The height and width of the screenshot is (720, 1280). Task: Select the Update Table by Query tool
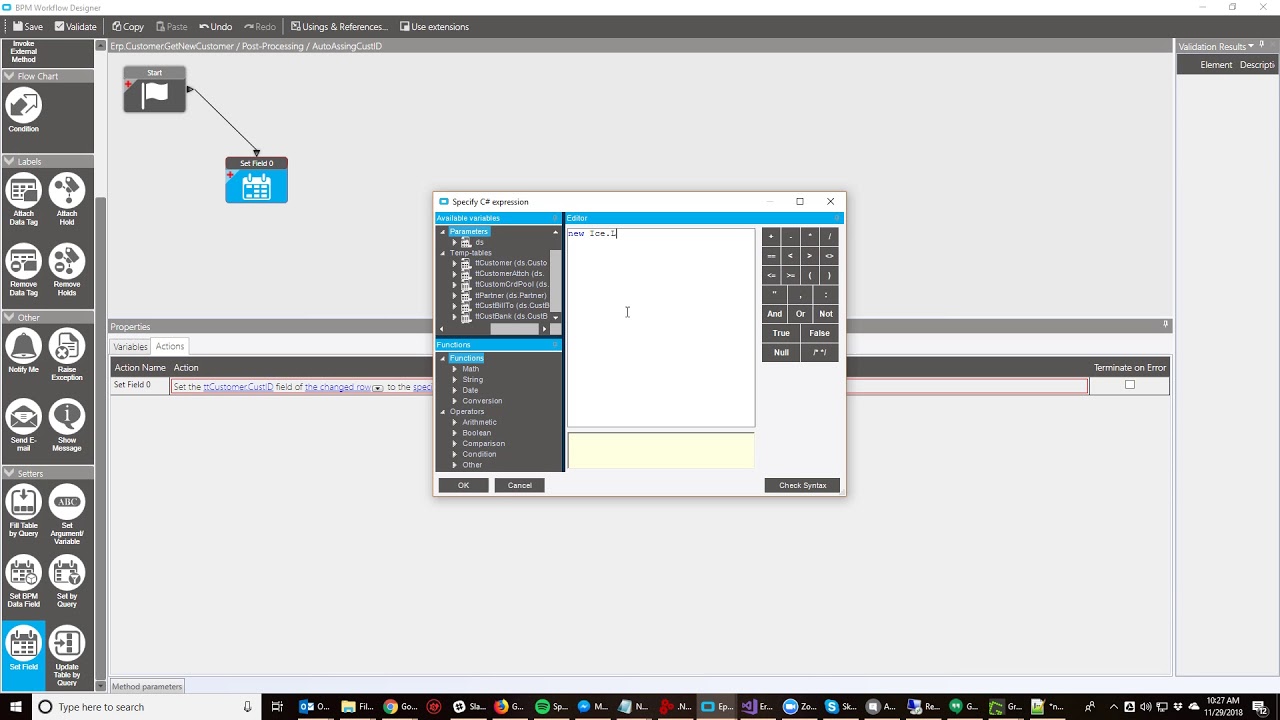tap(67, 656)
